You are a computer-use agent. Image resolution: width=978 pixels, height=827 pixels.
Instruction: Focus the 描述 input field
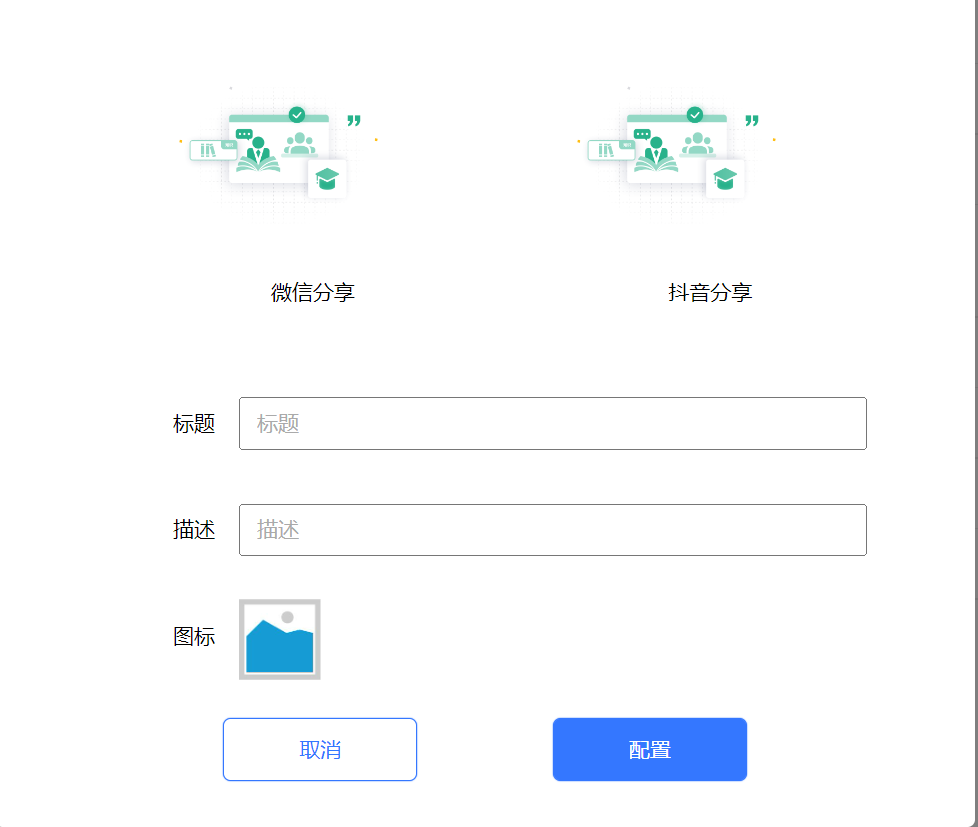[553, 530]
